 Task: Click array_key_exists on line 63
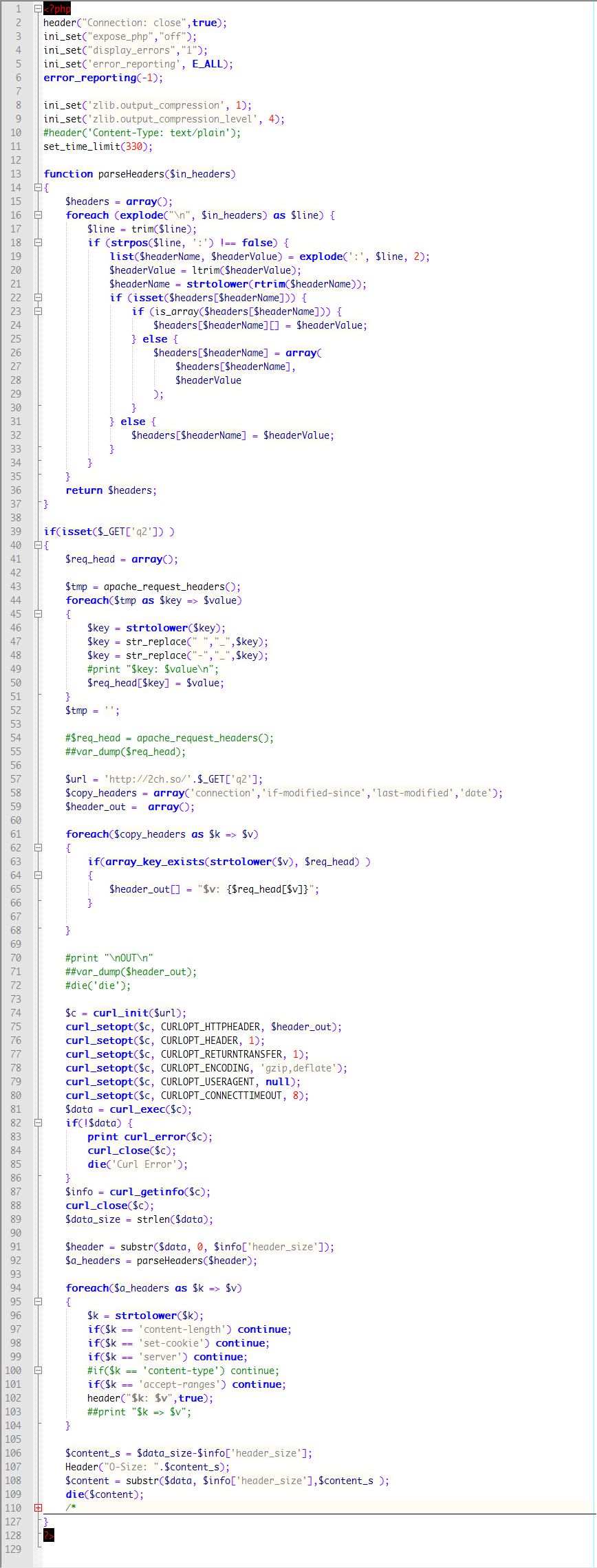click(x=155, y=862)
